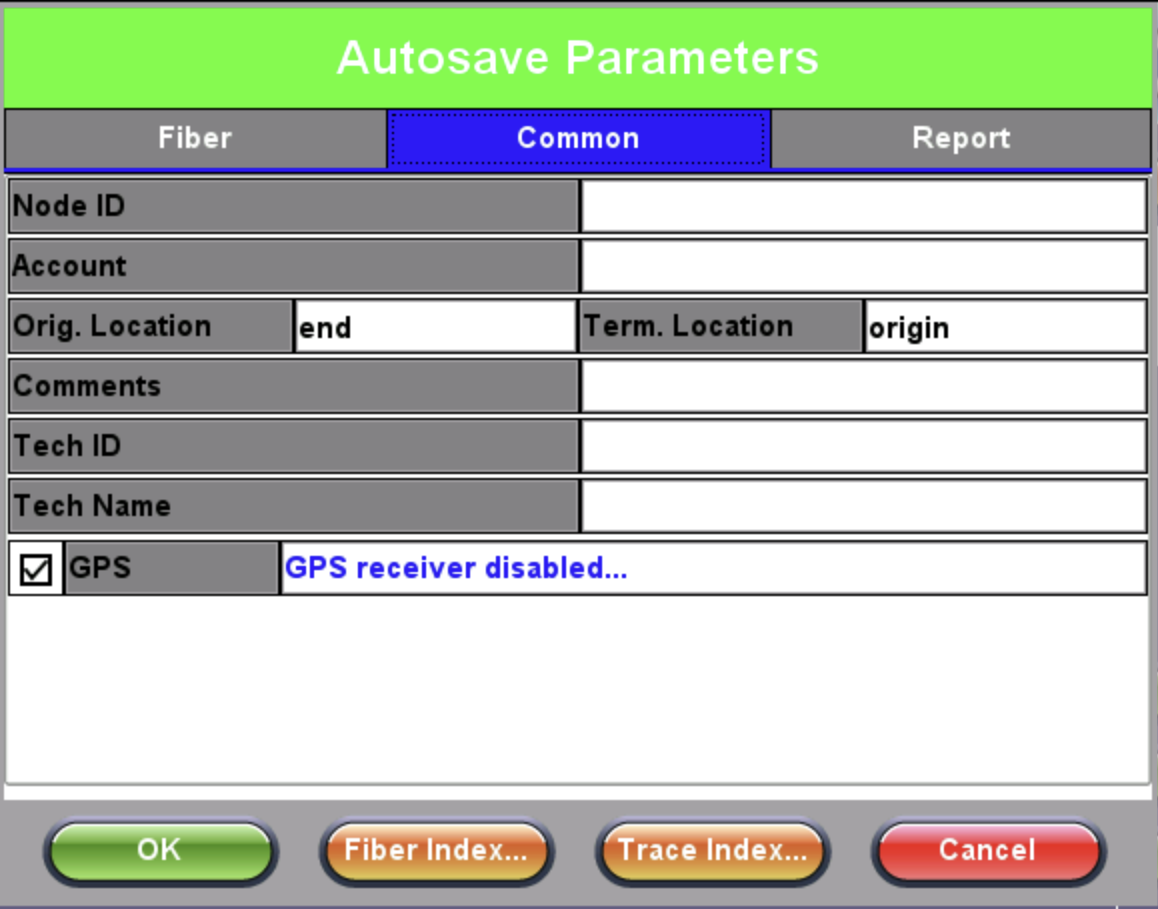Click the Tech Name label

[x=293, y=506]
